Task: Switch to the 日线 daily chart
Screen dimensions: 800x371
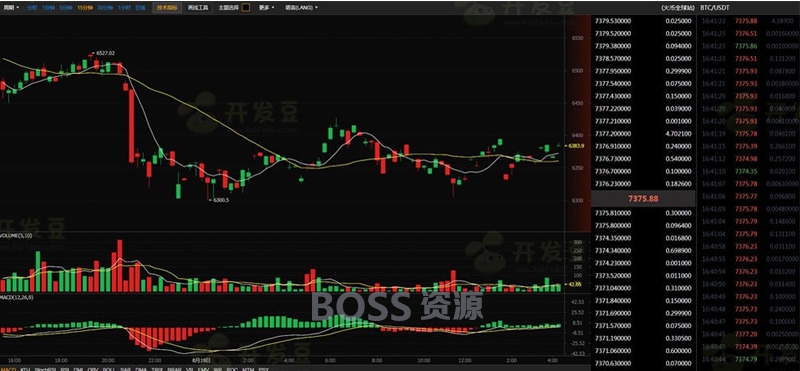Action: 140,8
